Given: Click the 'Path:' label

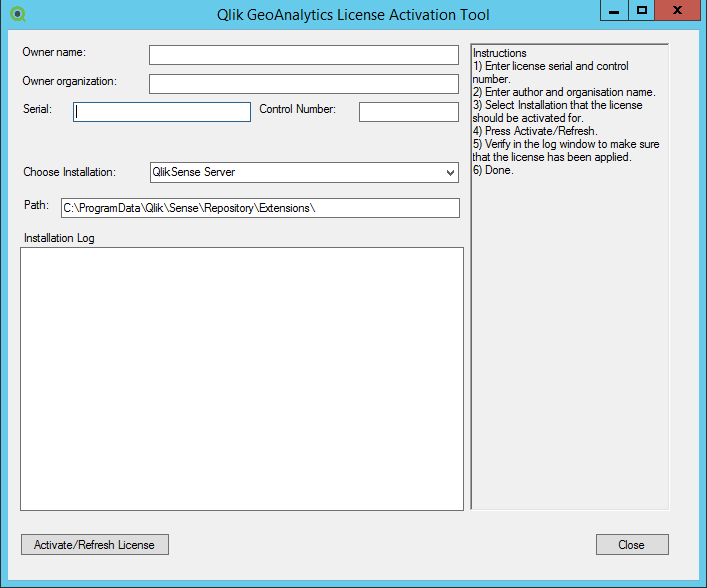Looking at the screenshot, I should point(37,205).
